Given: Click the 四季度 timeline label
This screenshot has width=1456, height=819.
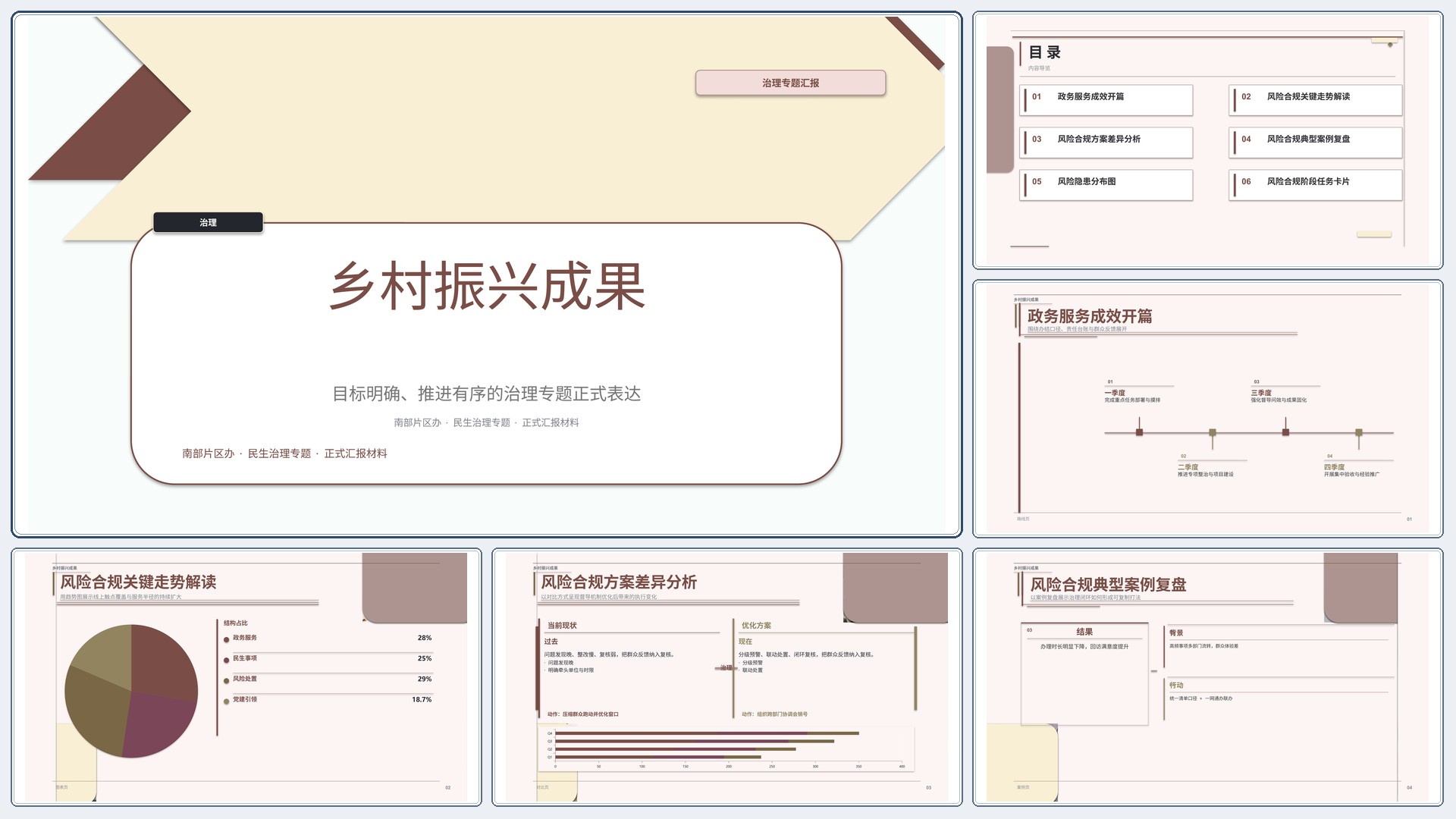Looking at the screenshot, I should (x=1334, y=467).
